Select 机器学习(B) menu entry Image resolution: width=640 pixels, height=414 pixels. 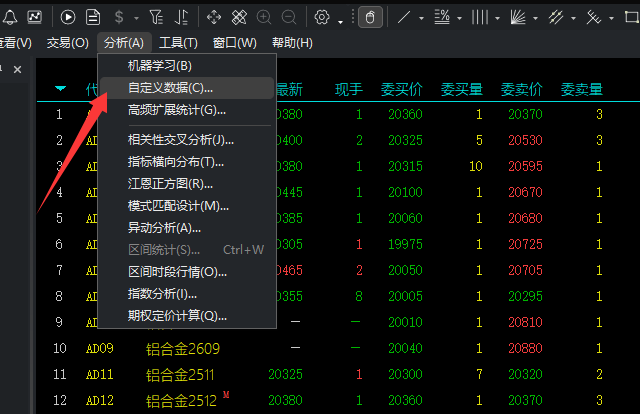coord(159,66)
